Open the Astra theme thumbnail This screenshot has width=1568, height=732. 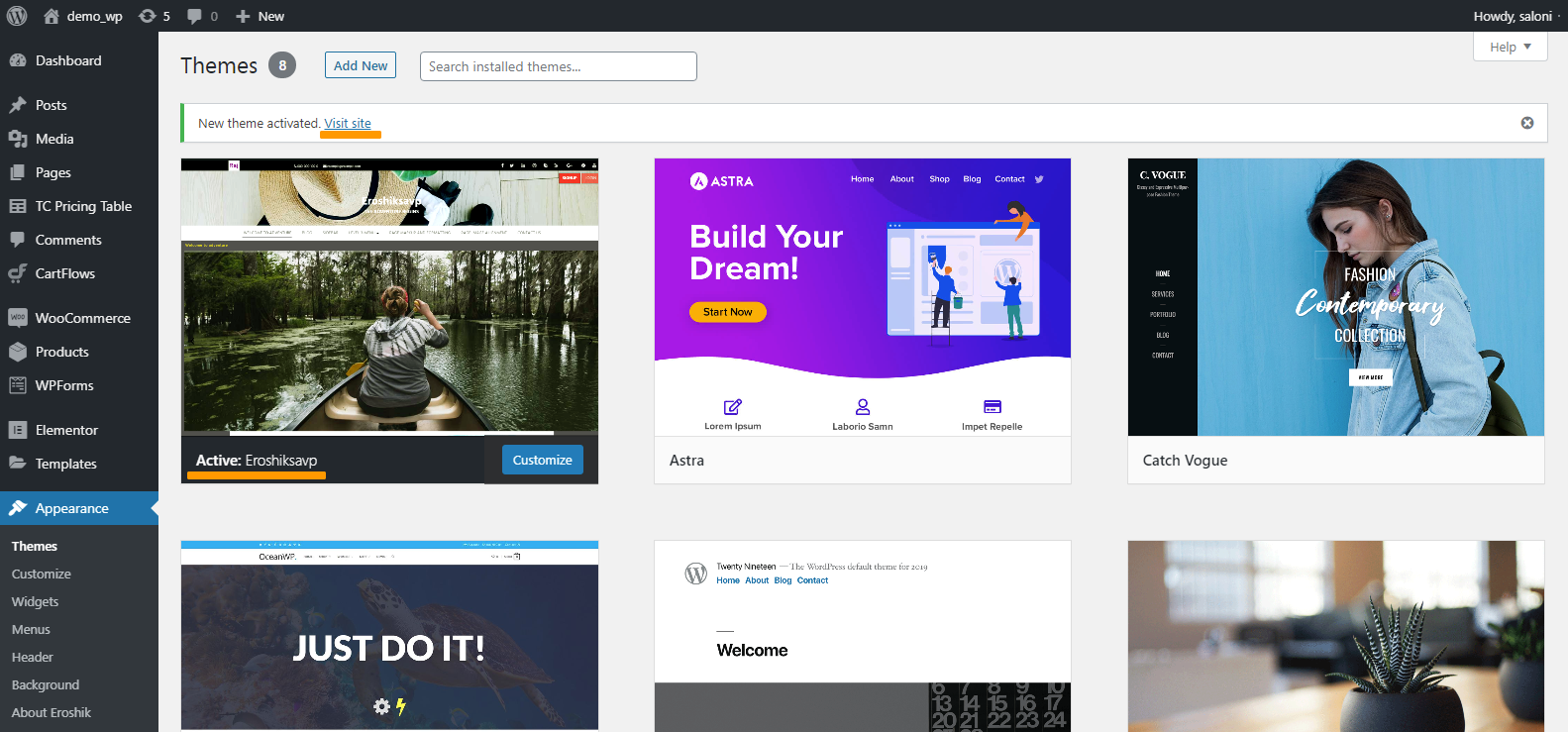pyautogui.click(x=863, y=297)
